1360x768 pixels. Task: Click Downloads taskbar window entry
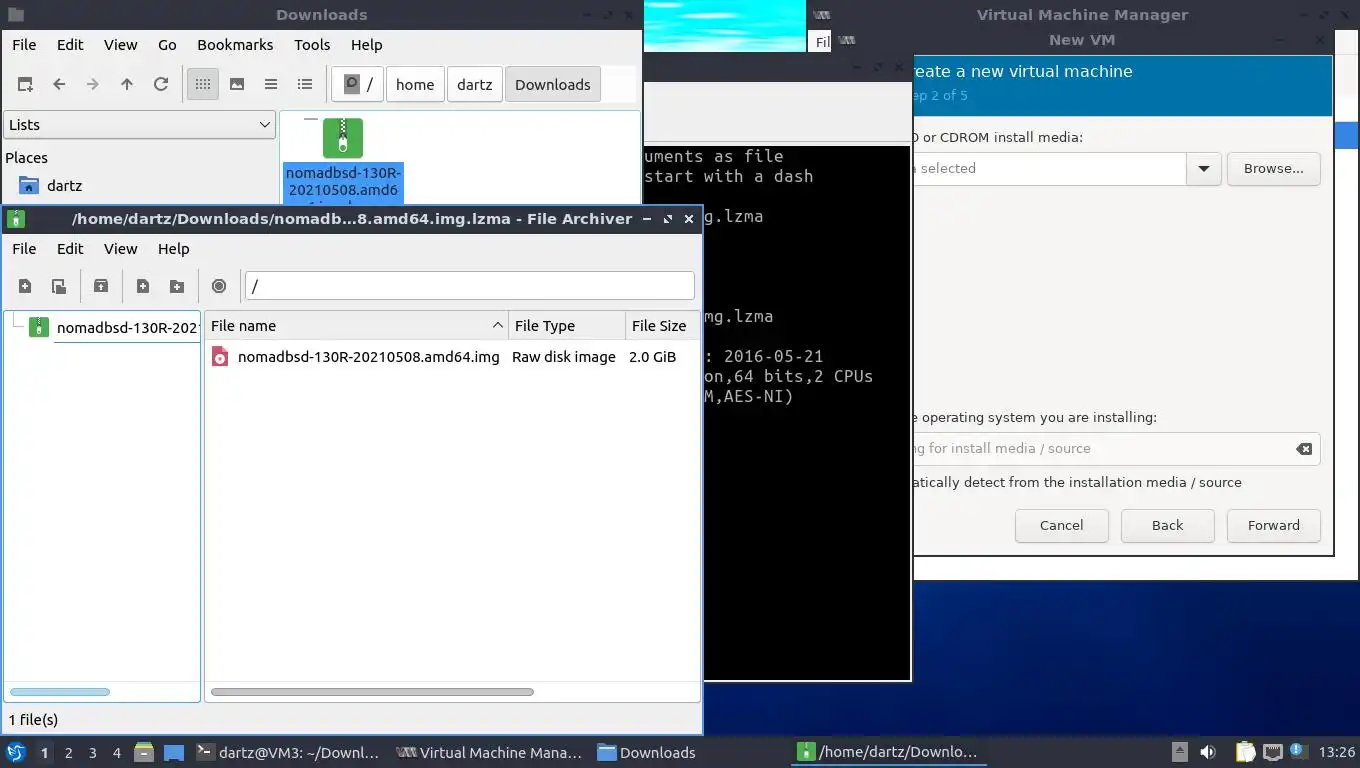[690, 753]
